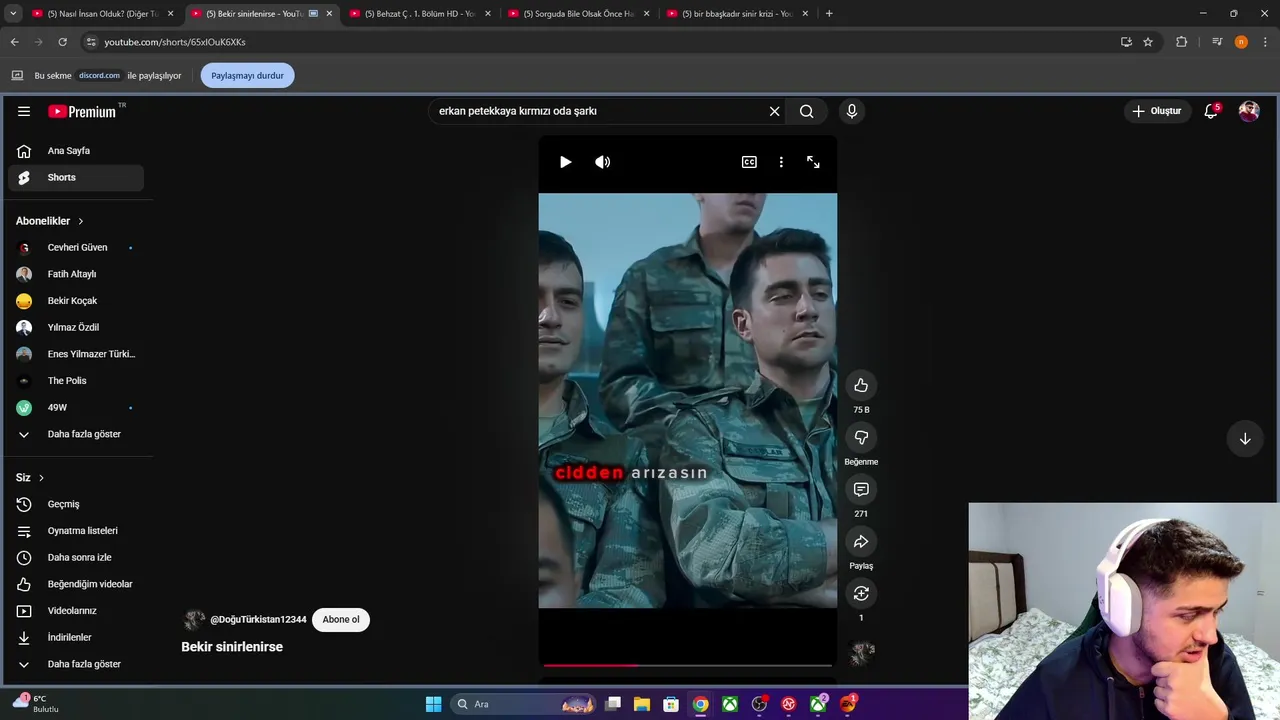Open the Fatih Altaylı subscription
This screenshot has height=720, width=1280.
(76, 274)
